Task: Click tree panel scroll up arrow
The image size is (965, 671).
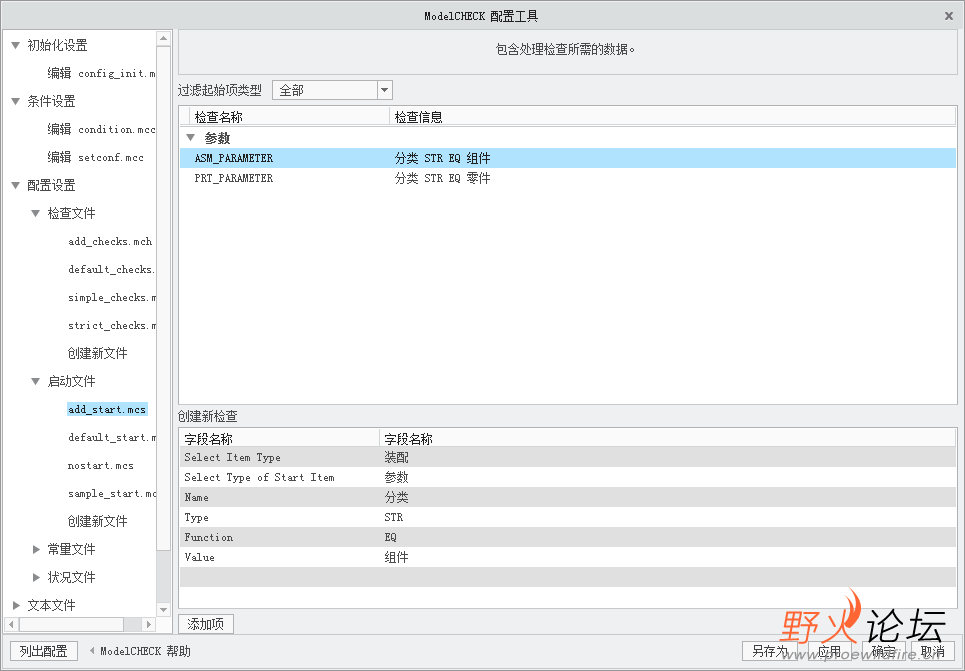Action: tap(163, 38)
